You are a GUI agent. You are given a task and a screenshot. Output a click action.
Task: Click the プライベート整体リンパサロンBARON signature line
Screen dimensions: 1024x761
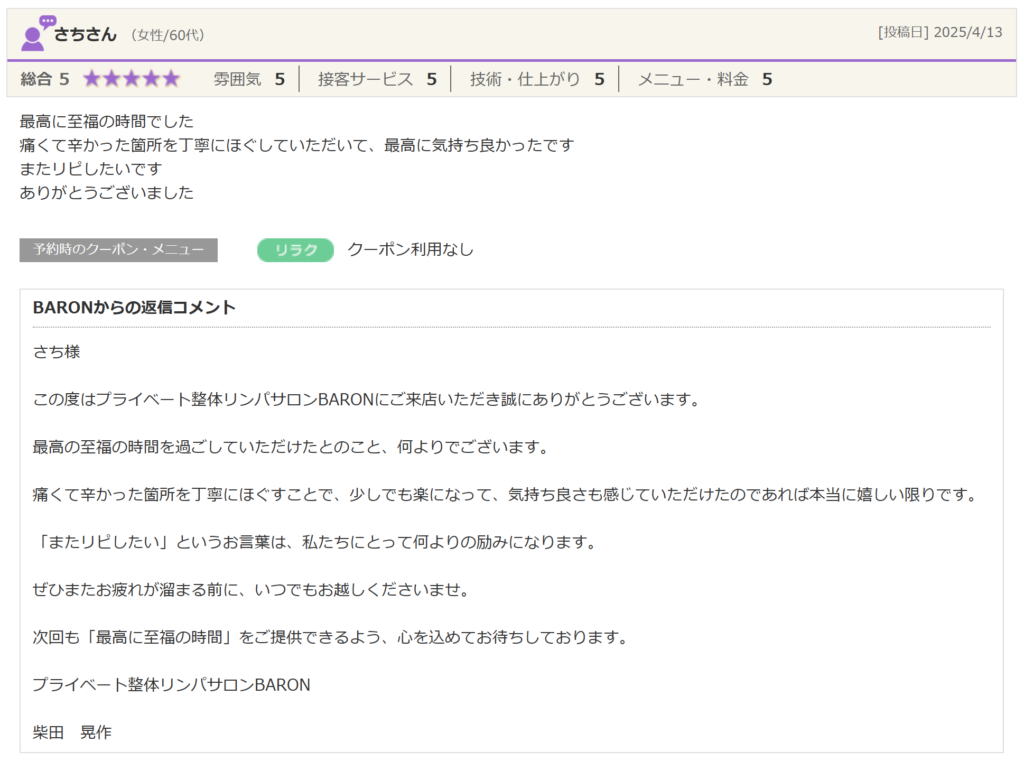(171, 685)
